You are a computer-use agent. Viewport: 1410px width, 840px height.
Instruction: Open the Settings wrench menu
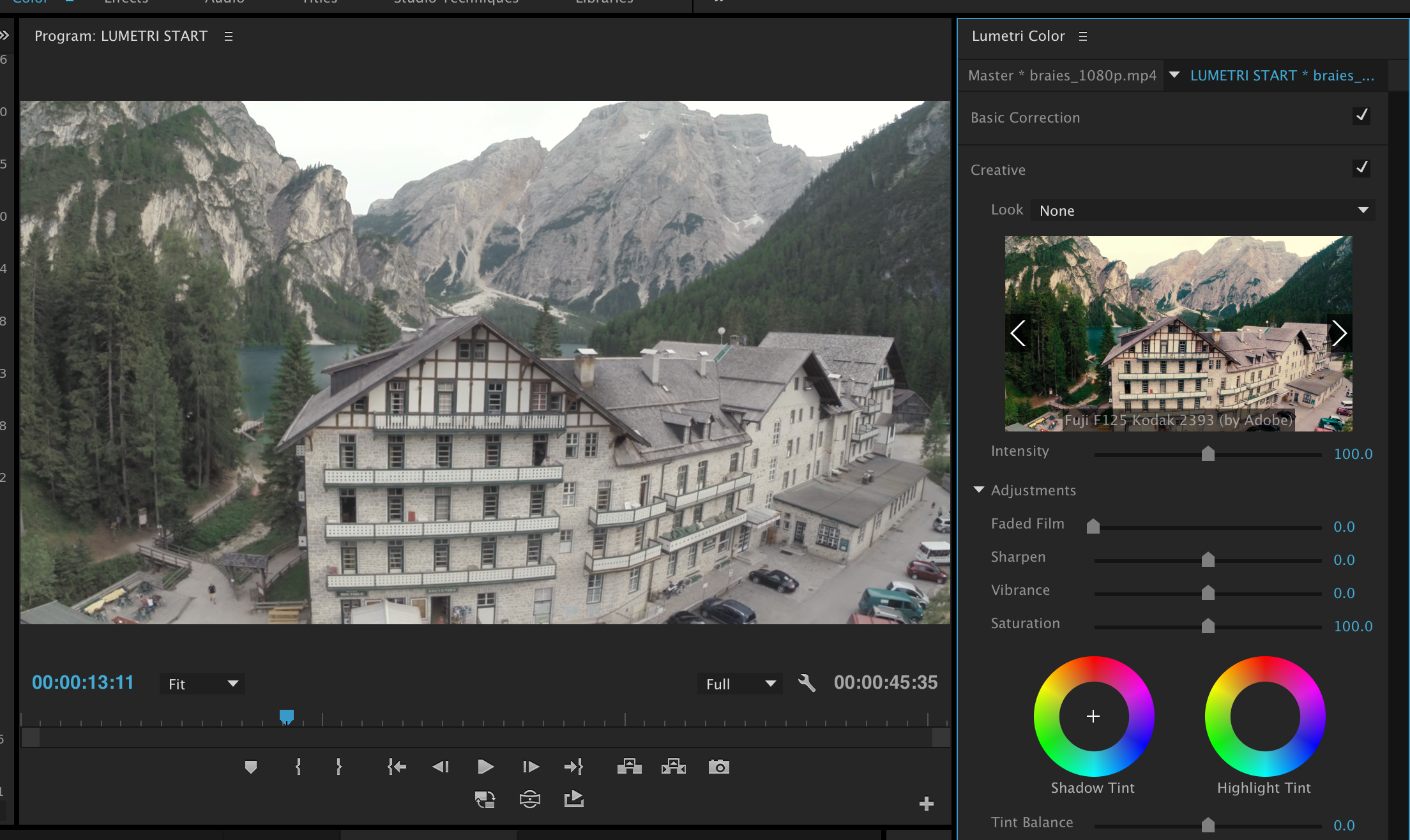click(x=807, y=683)
